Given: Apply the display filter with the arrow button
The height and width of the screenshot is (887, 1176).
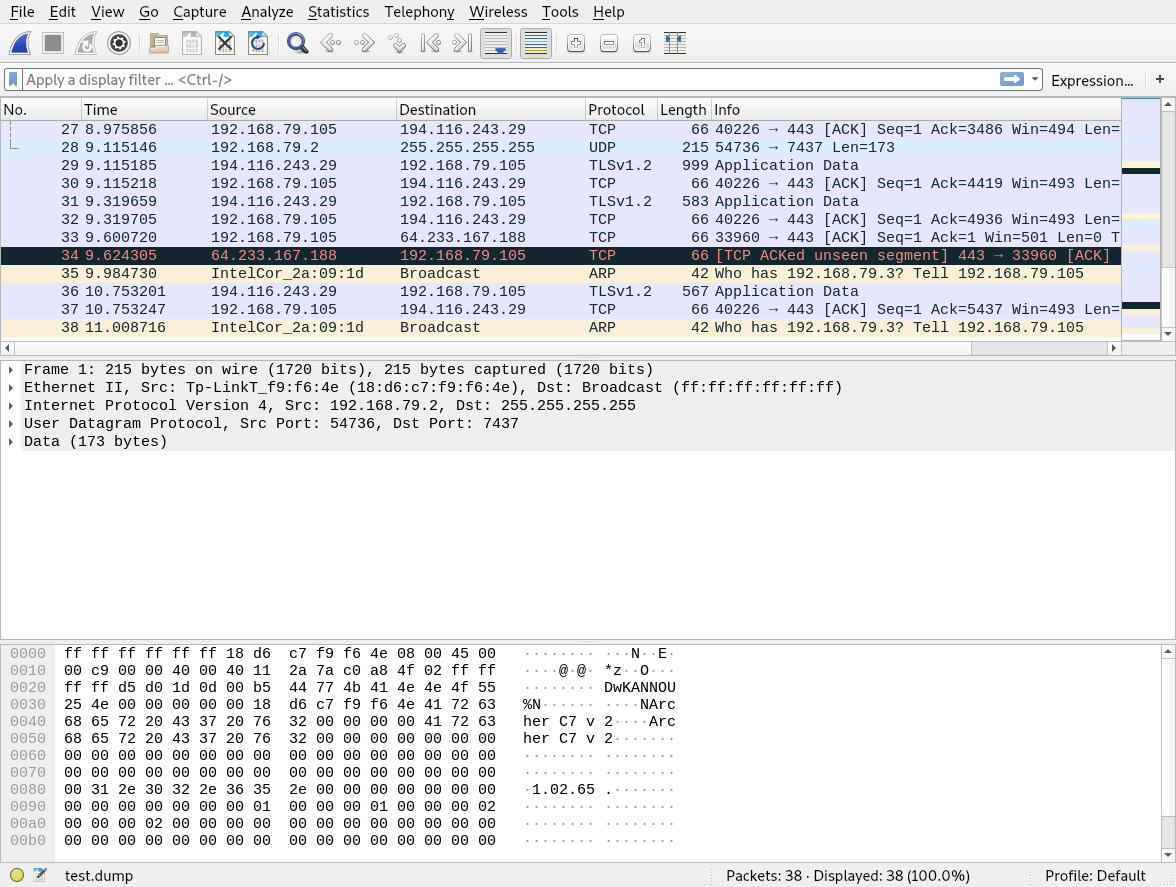Looking at the screenshot, I should point(1012,79).
